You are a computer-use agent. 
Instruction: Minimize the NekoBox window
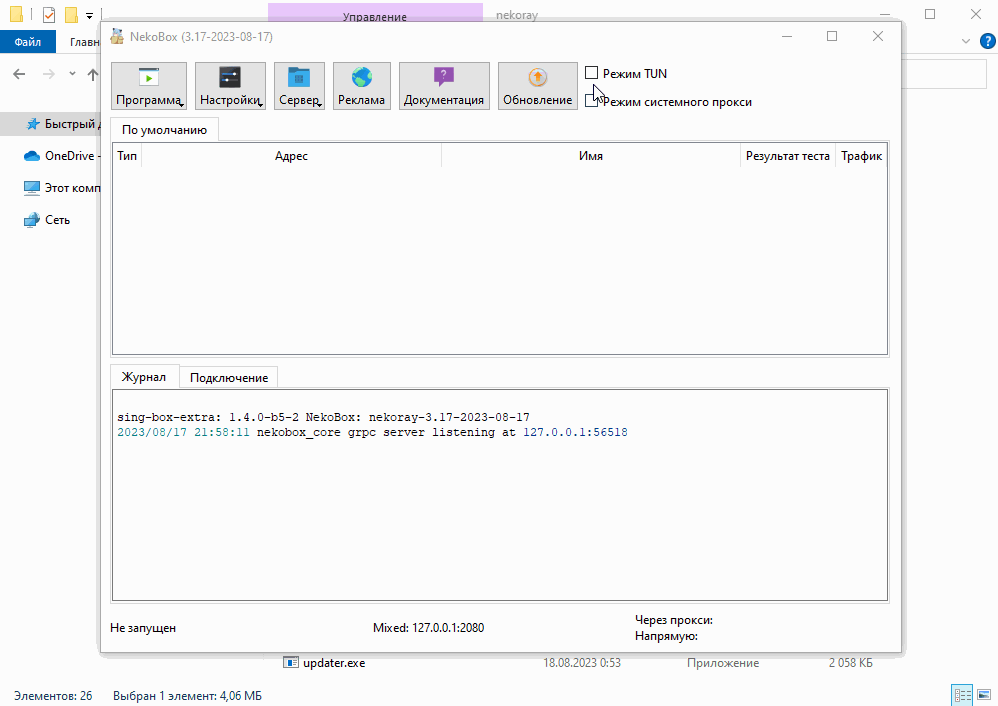[x=787, y=36]
